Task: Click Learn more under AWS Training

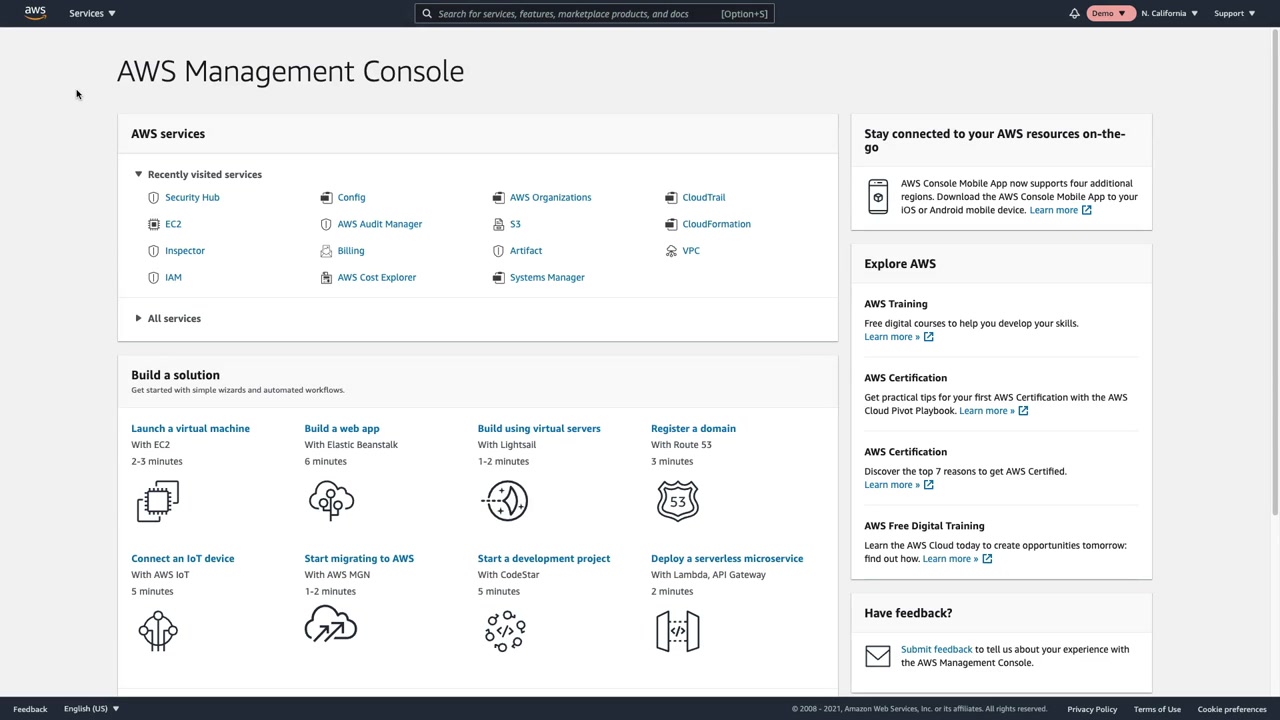Action: tap(899, 337)
